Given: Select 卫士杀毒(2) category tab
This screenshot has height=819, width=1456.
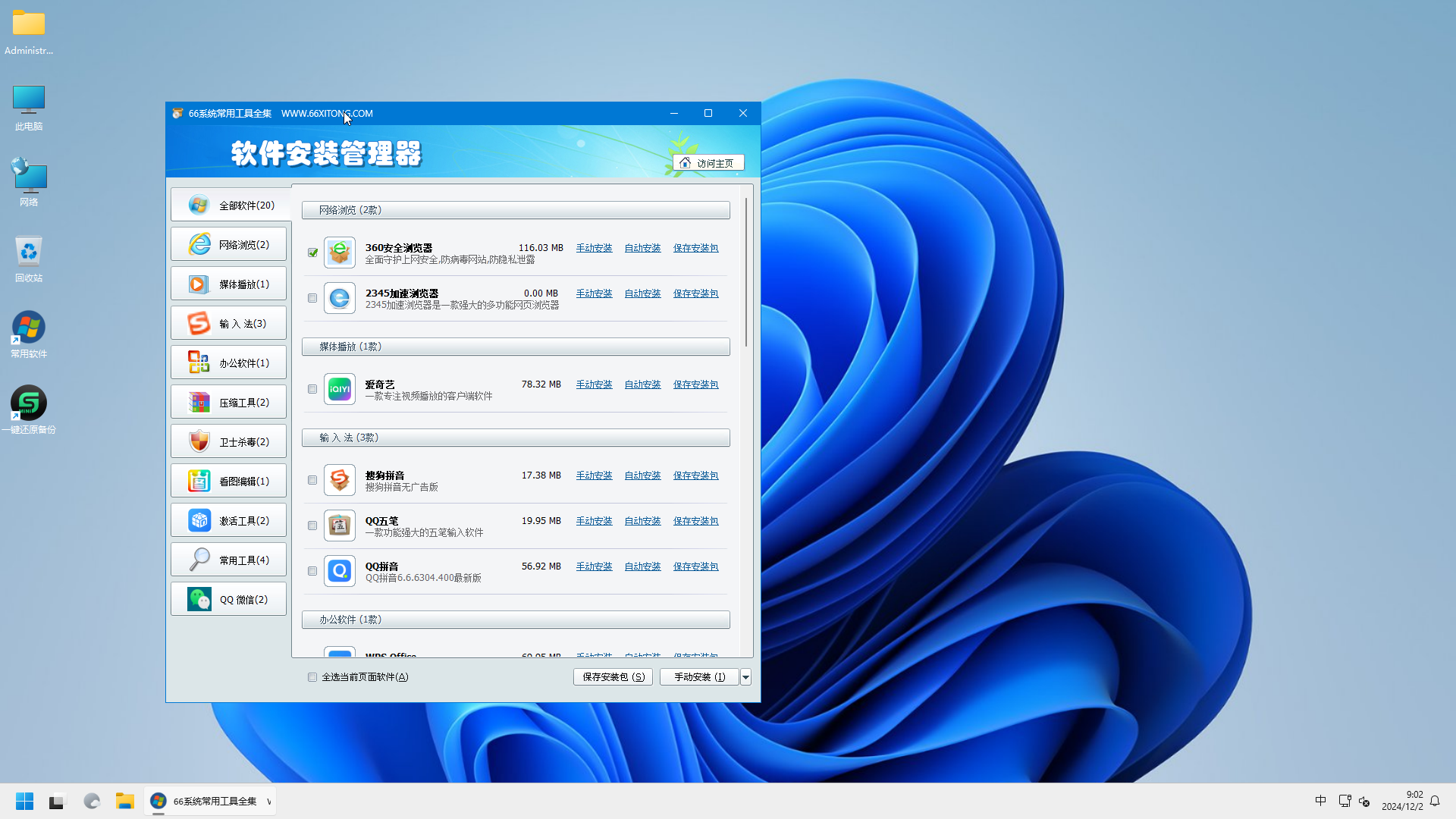Looking at the screenshot, I should pos(228,441).
